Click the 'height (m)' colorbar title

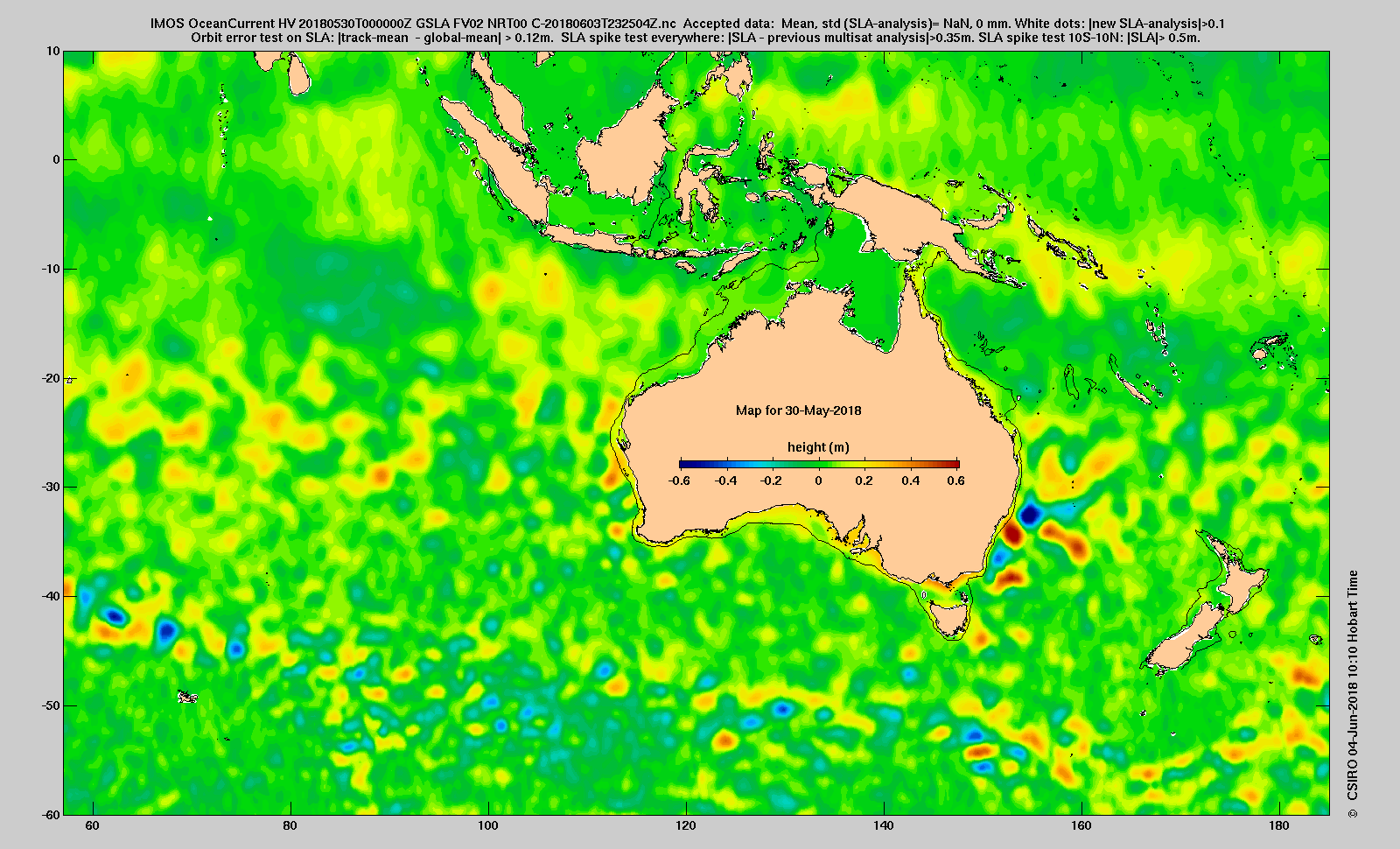click(818, 447)
